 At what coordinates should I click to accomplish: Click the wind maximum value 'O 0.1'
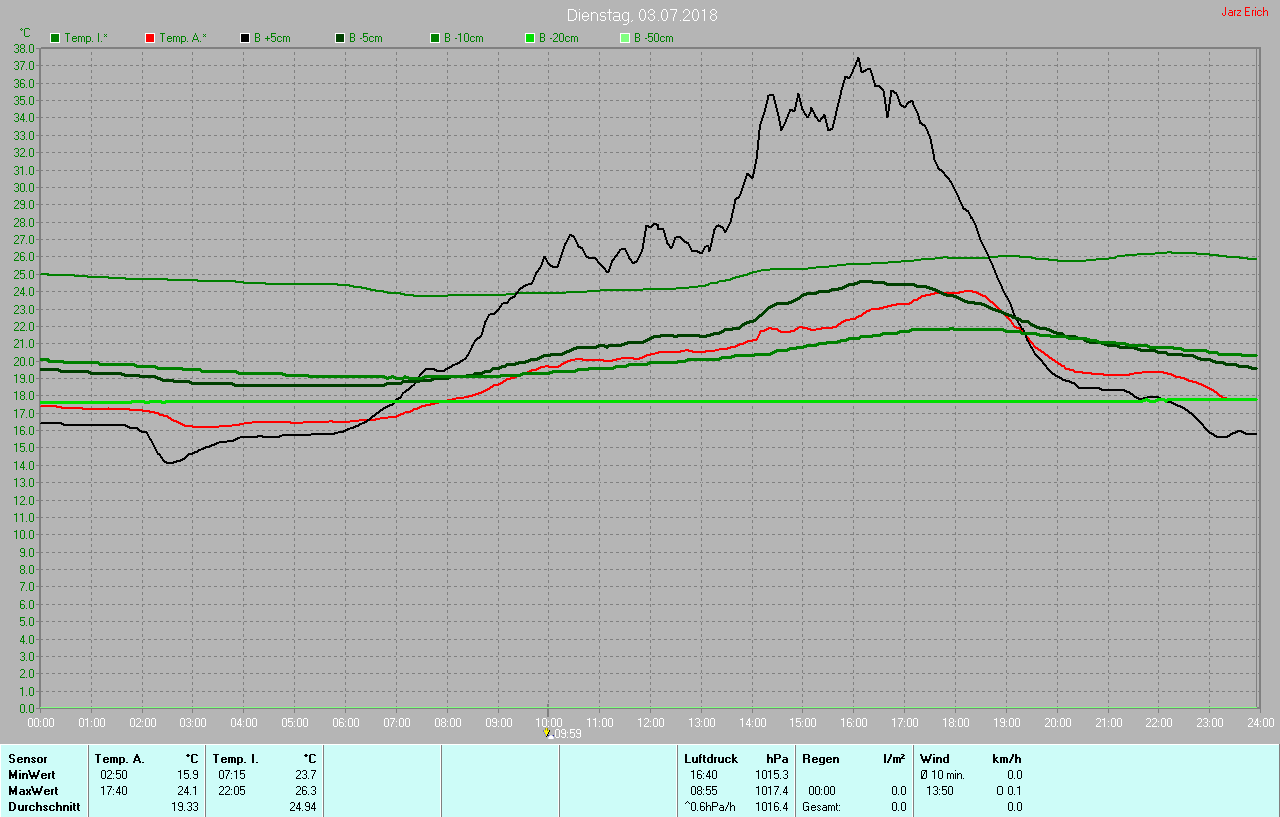1008,791
